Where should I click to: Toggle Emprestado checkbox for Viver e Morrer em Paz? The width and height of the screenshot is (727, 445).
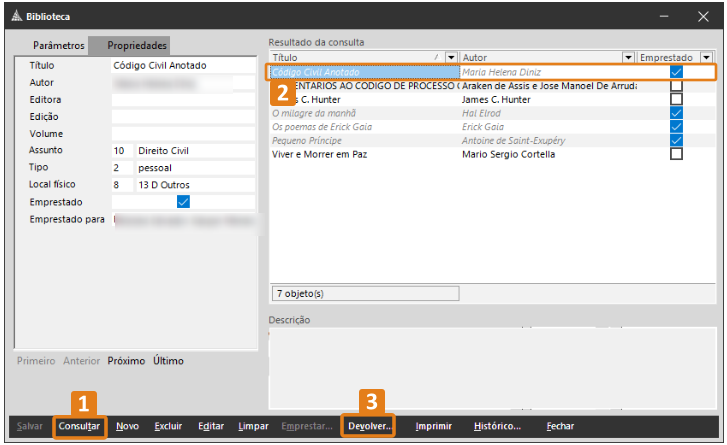click(x=677, y=154)
